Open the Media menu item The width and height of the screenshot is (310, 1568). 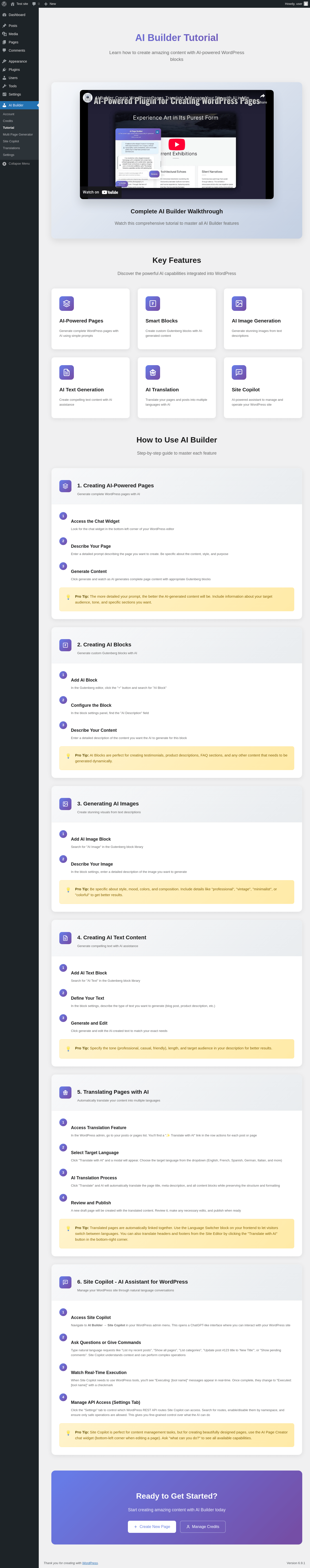(x=13, y=34)
